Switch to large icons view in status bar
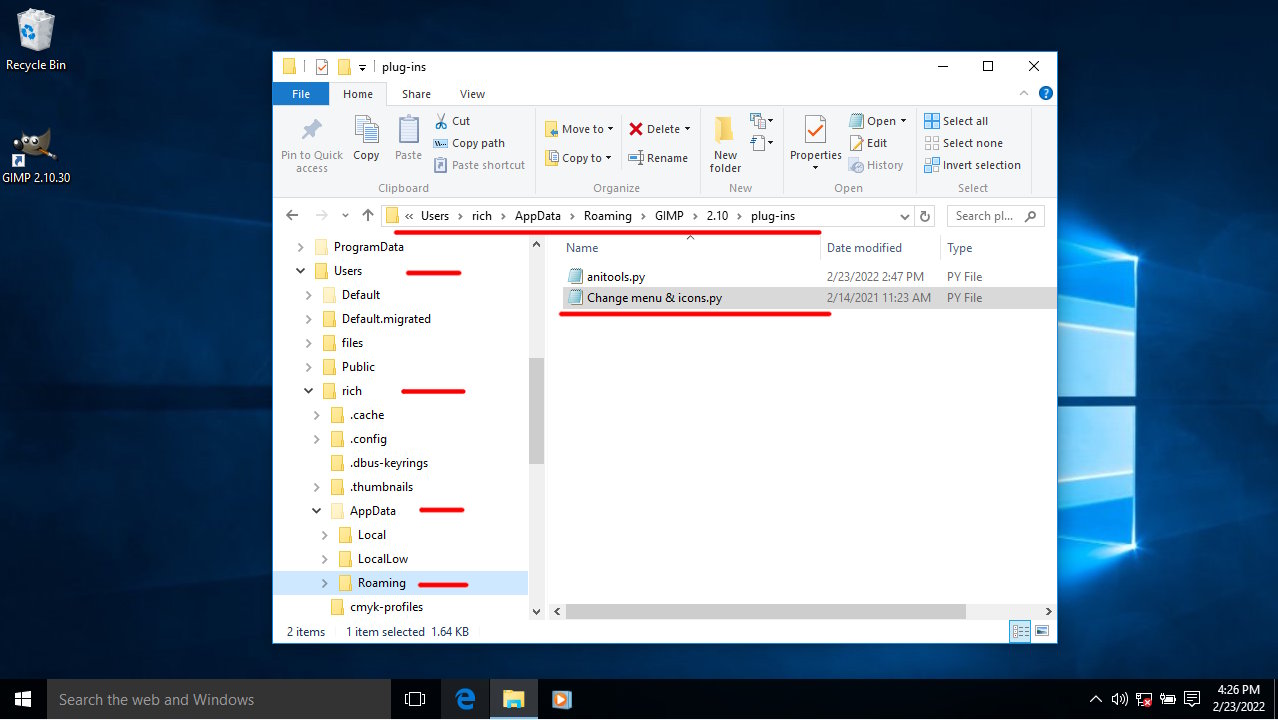This screenshot has width=1278, height=720. [x=1042, y=631]
